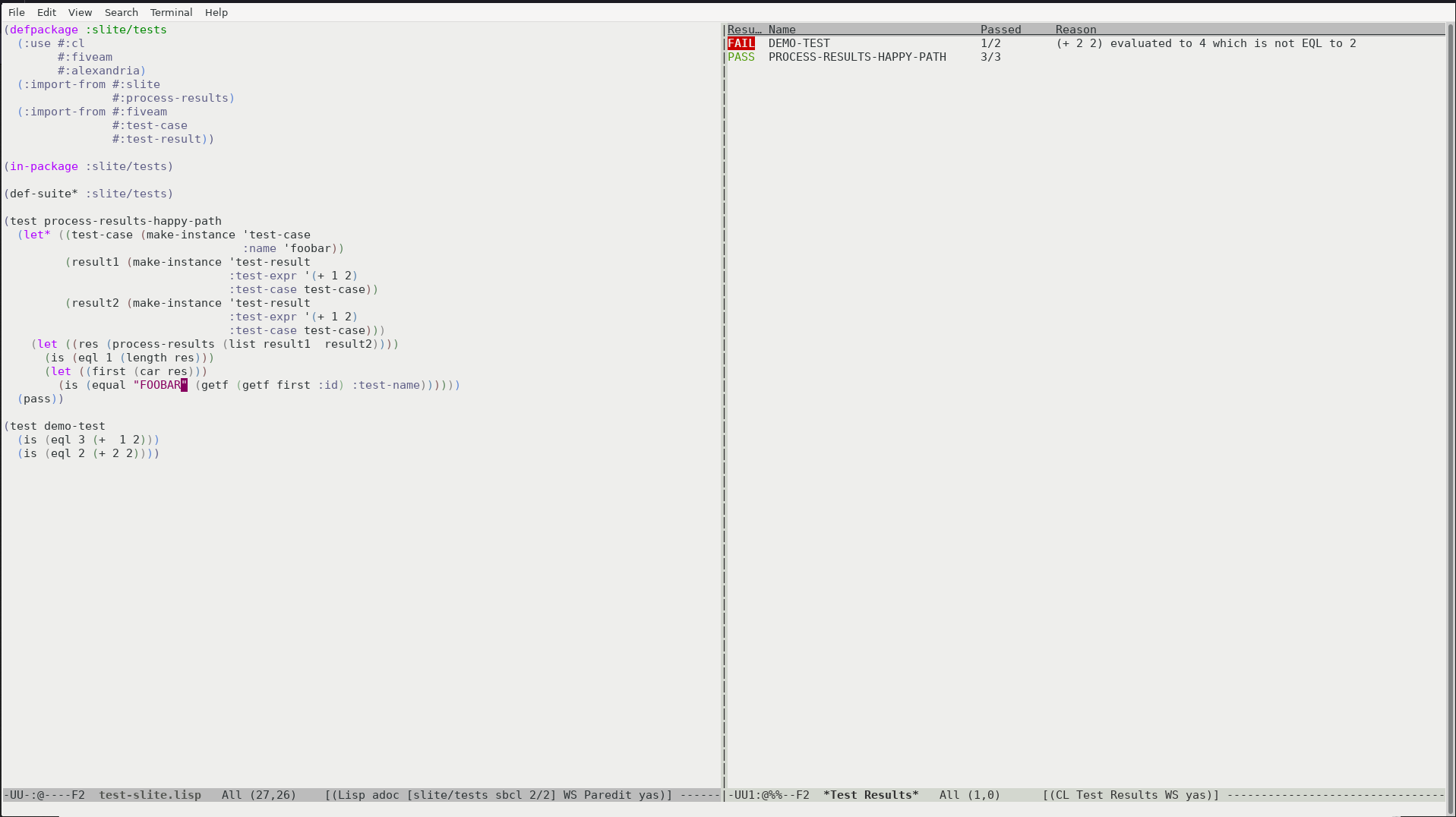Image resolution: width=1456 pixels, height=817 pixels.
Task: Click the #:alexandria package symbol
Action: point(99,71)
